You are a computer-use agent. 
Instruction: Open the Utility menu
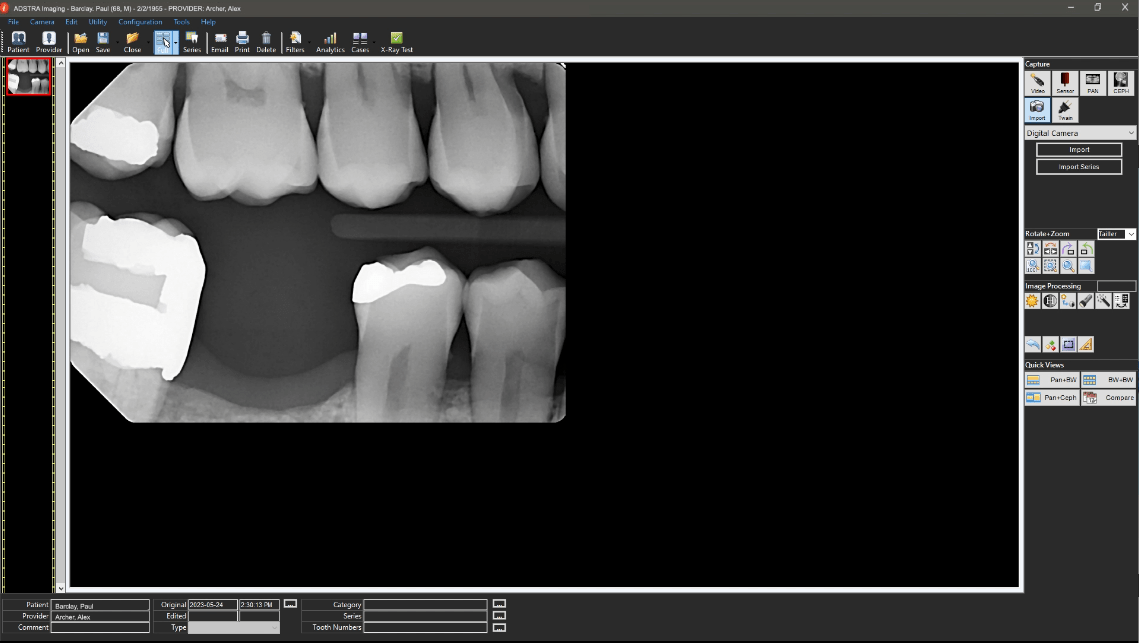[97, 22]
